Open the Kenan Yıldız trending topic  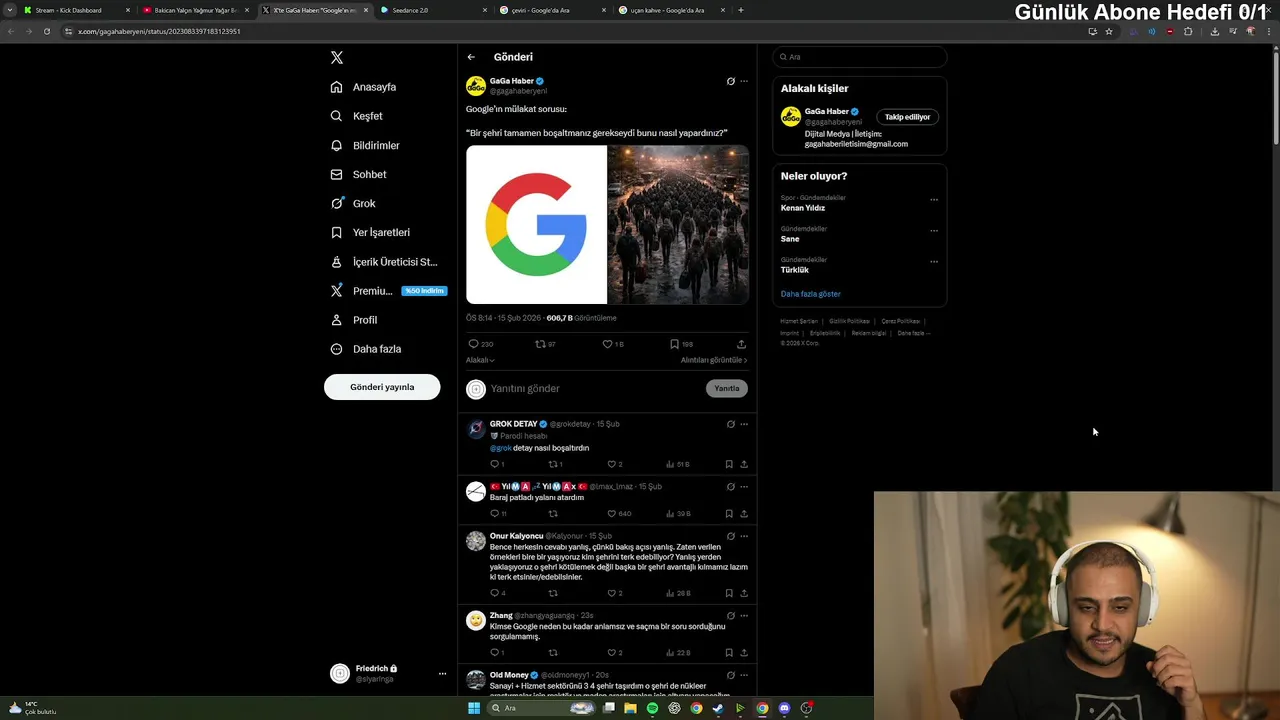803,208
